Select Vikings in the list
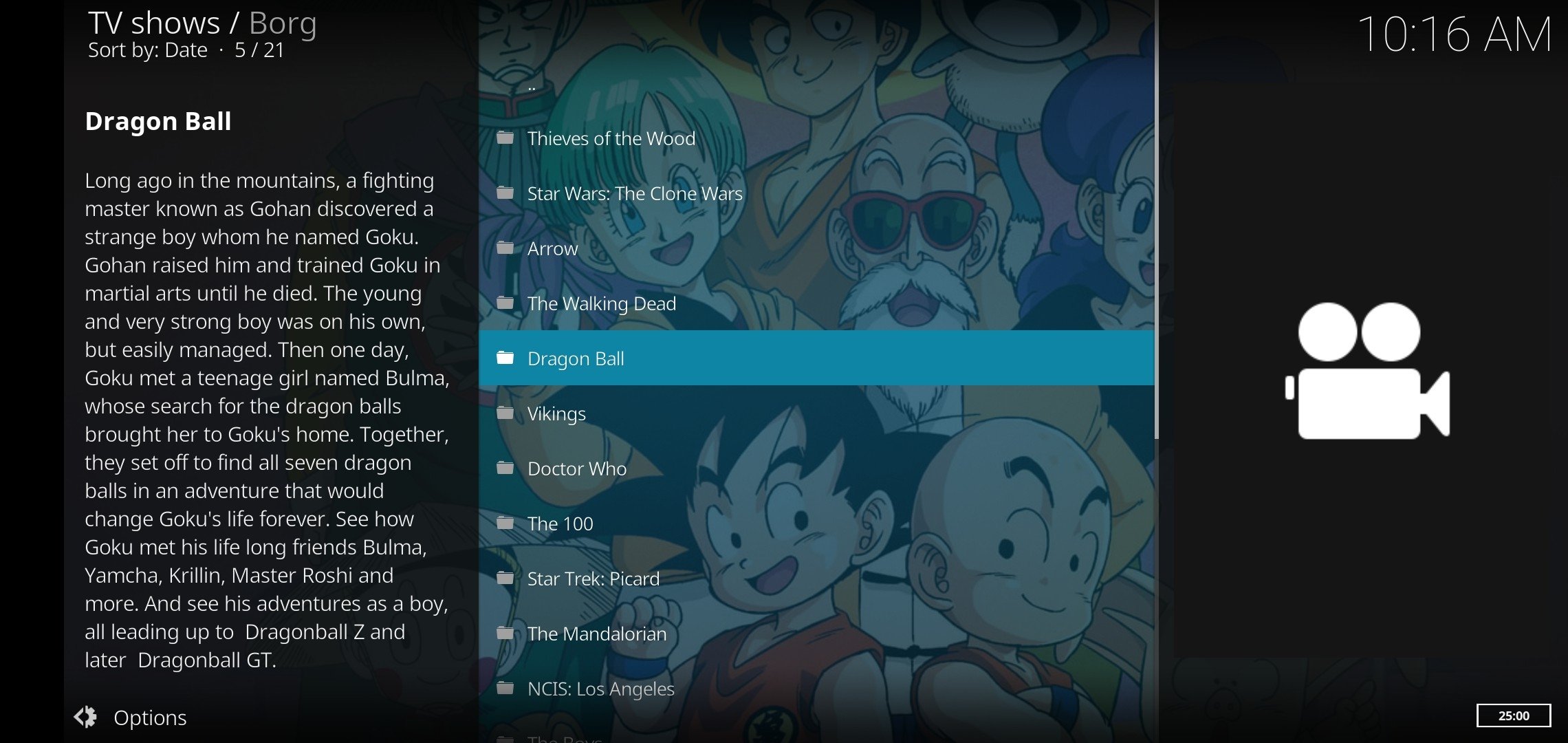1568x743 pixels. click(816, 413)
